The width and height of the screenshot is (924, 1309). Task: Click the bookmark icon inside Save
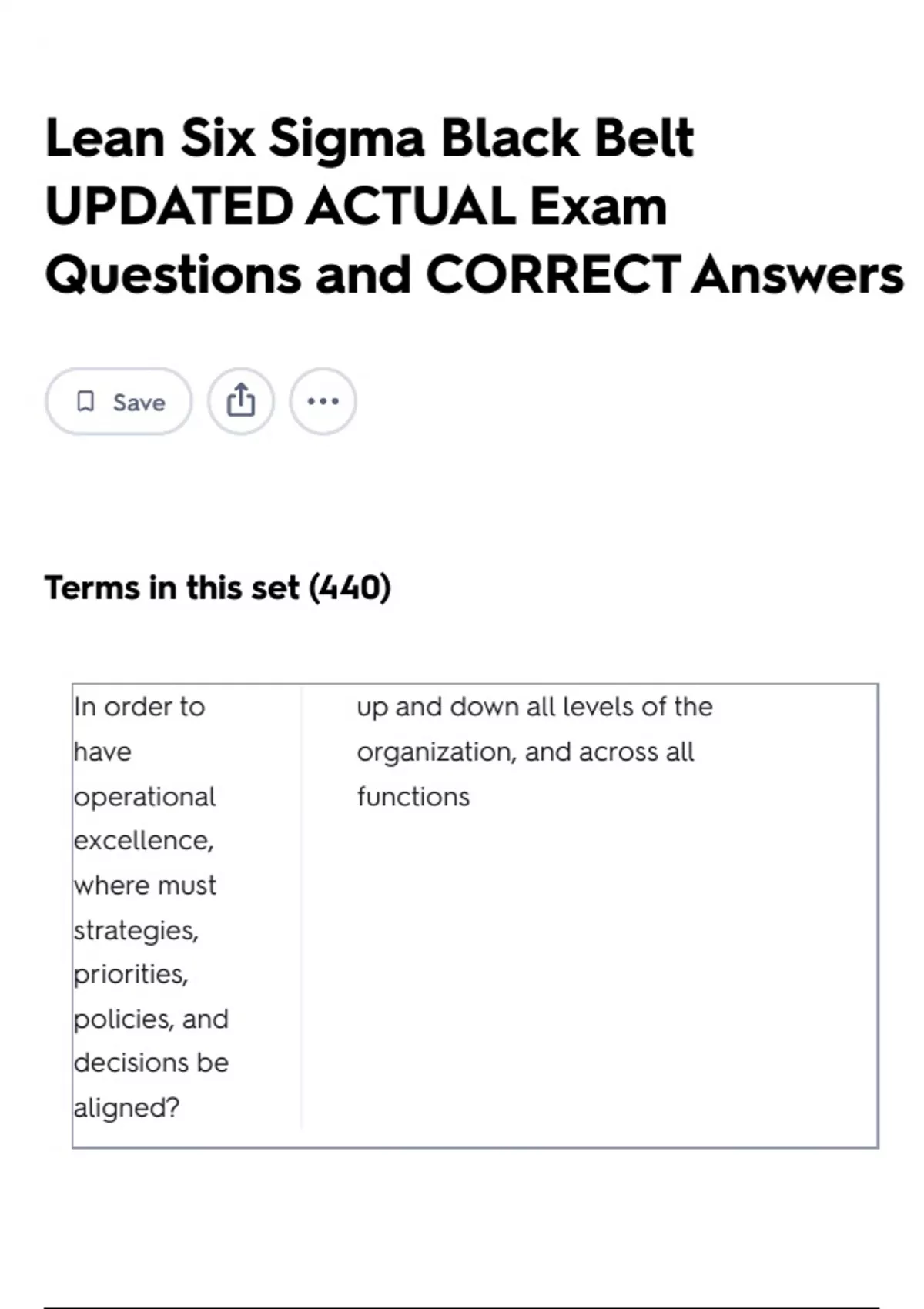pos(85,401)
